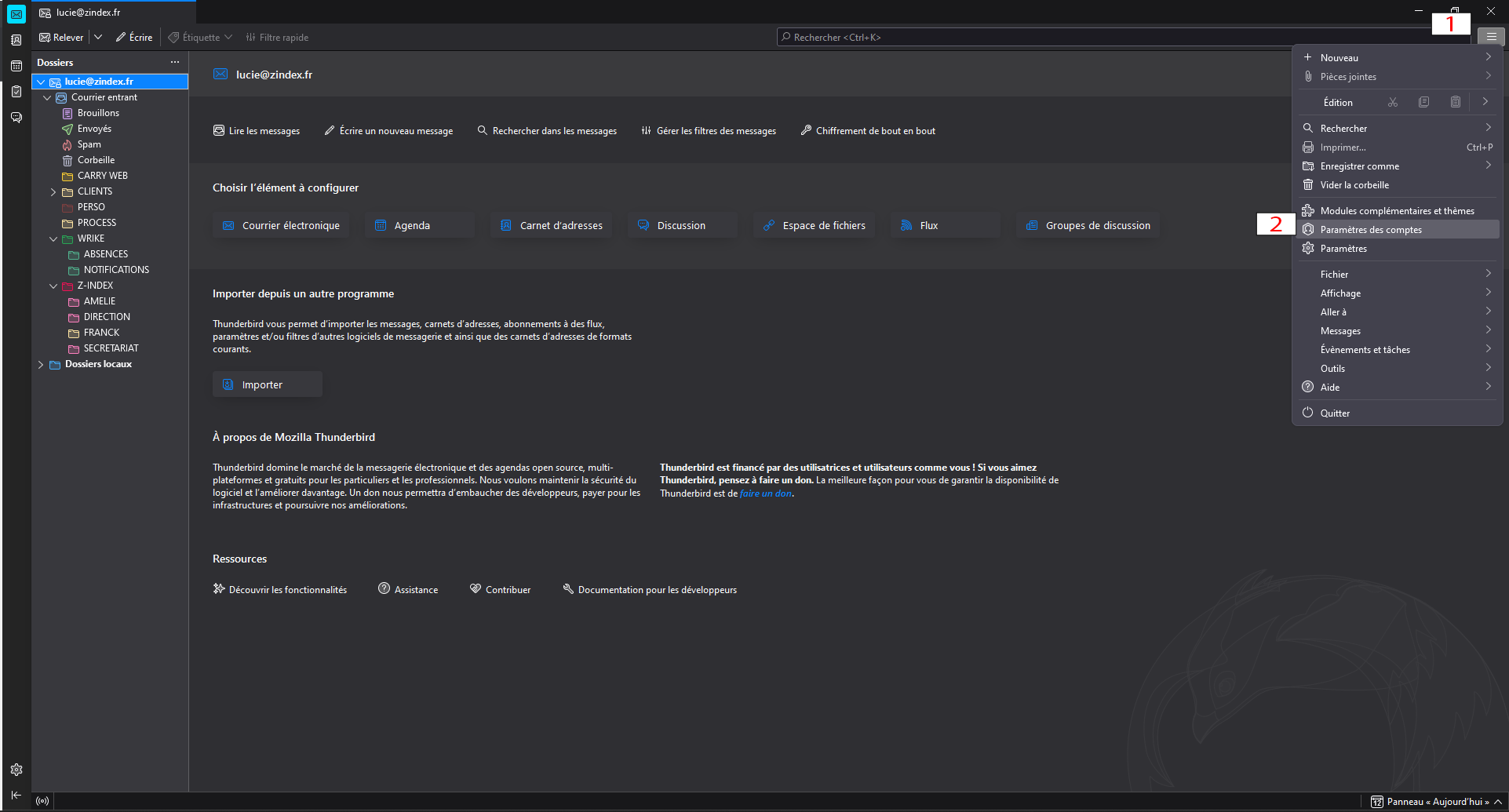This screenshot has height=812, width=1509.
Task: Configure Flux account
Action: click(946, 225)
